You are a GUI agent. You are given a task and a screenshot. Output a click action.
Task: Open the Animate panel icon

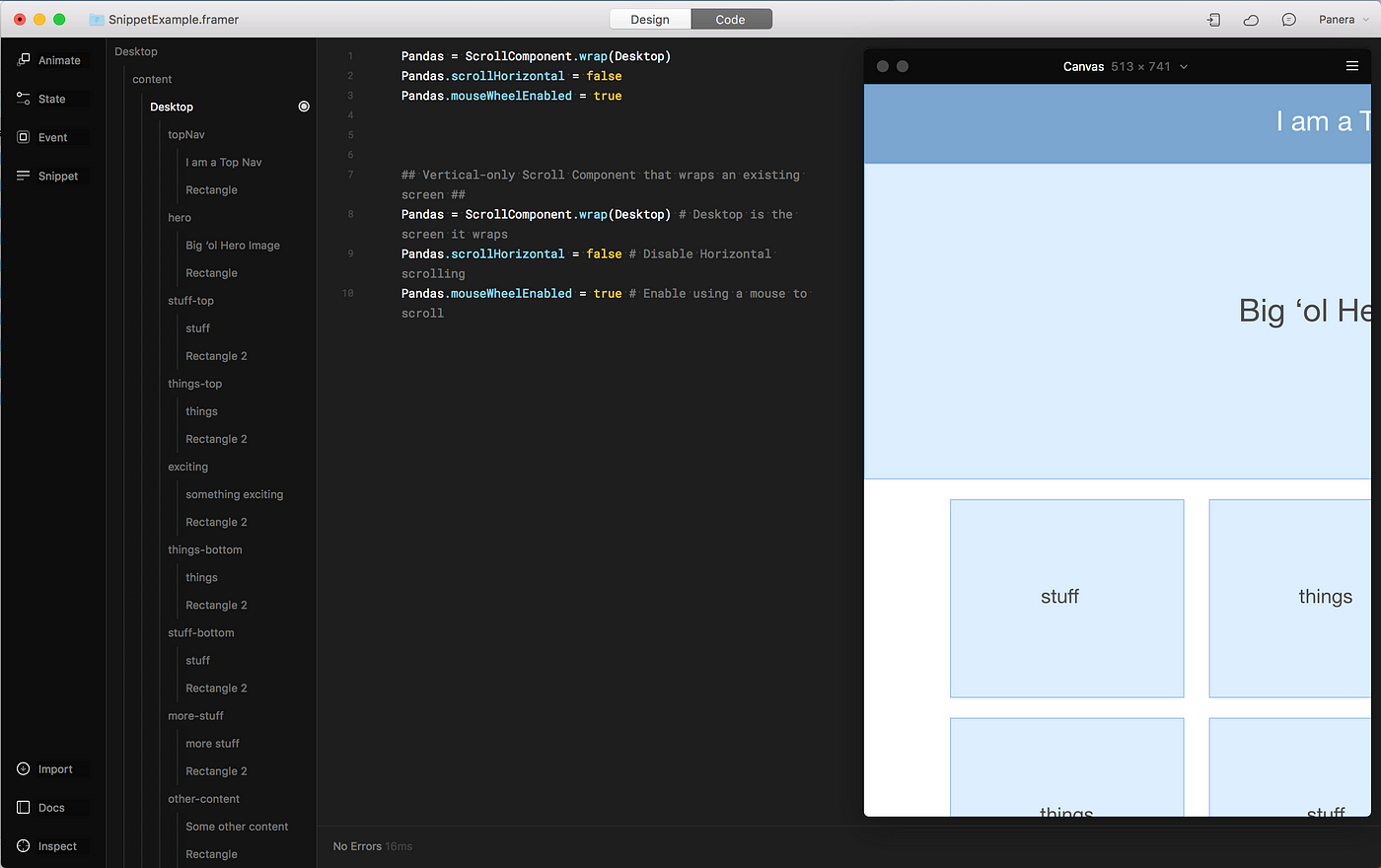pyautogui.click(x=24, y=60)
